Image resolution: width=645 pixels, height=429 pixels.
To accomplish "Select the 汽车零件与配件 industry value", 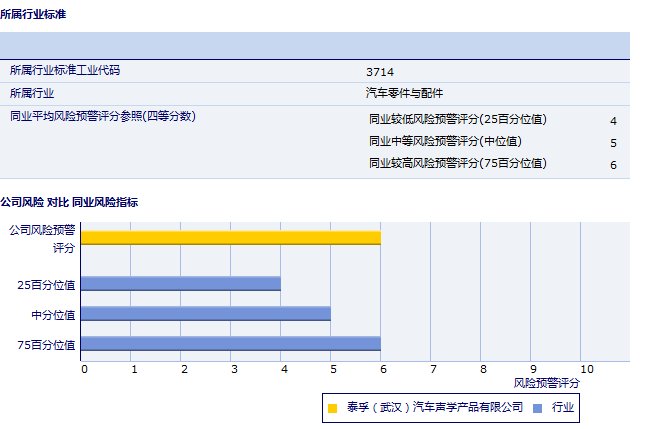I will [x=404, y=93].
